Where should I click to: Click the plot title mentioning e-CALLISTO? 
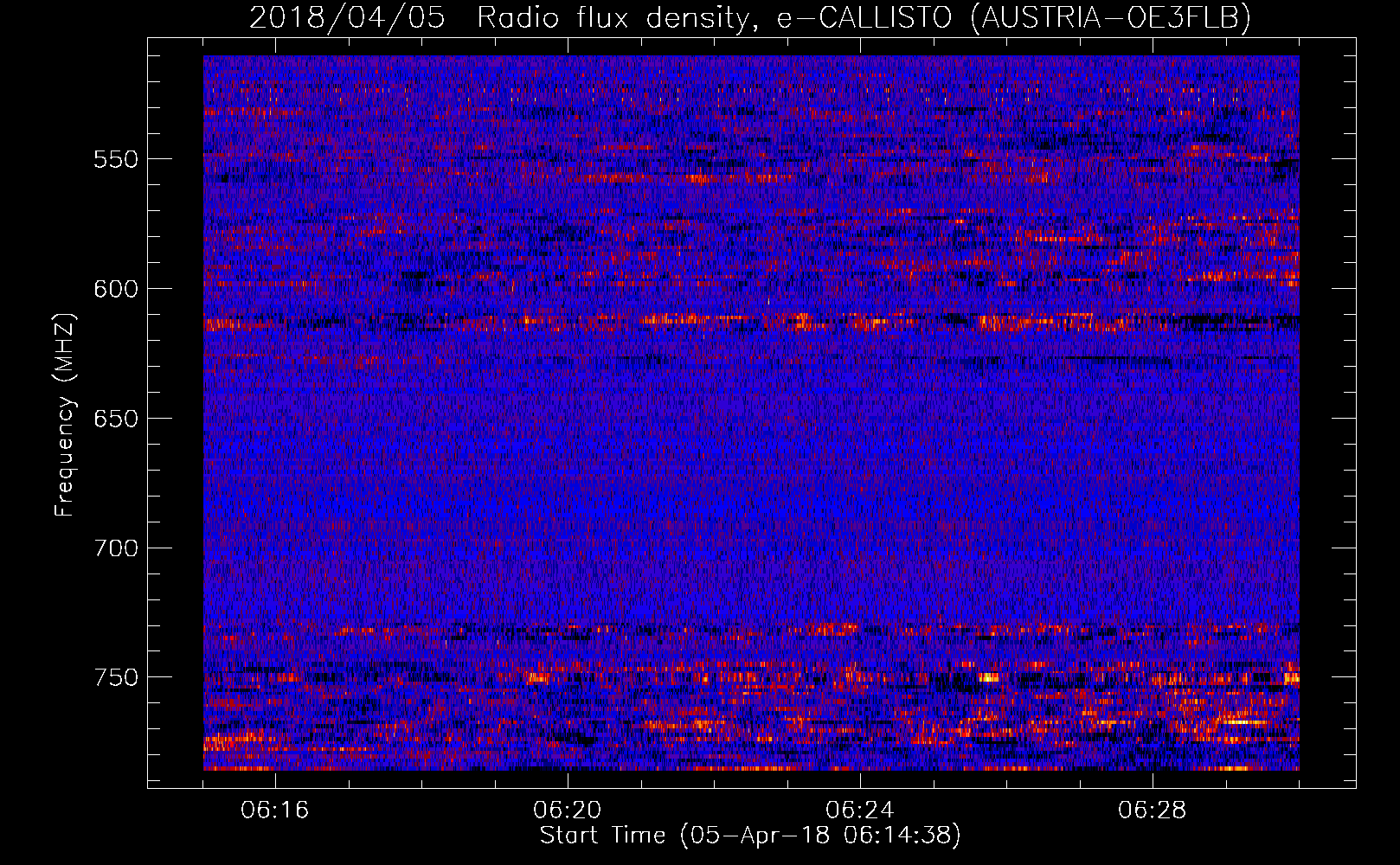click(750, 18)
